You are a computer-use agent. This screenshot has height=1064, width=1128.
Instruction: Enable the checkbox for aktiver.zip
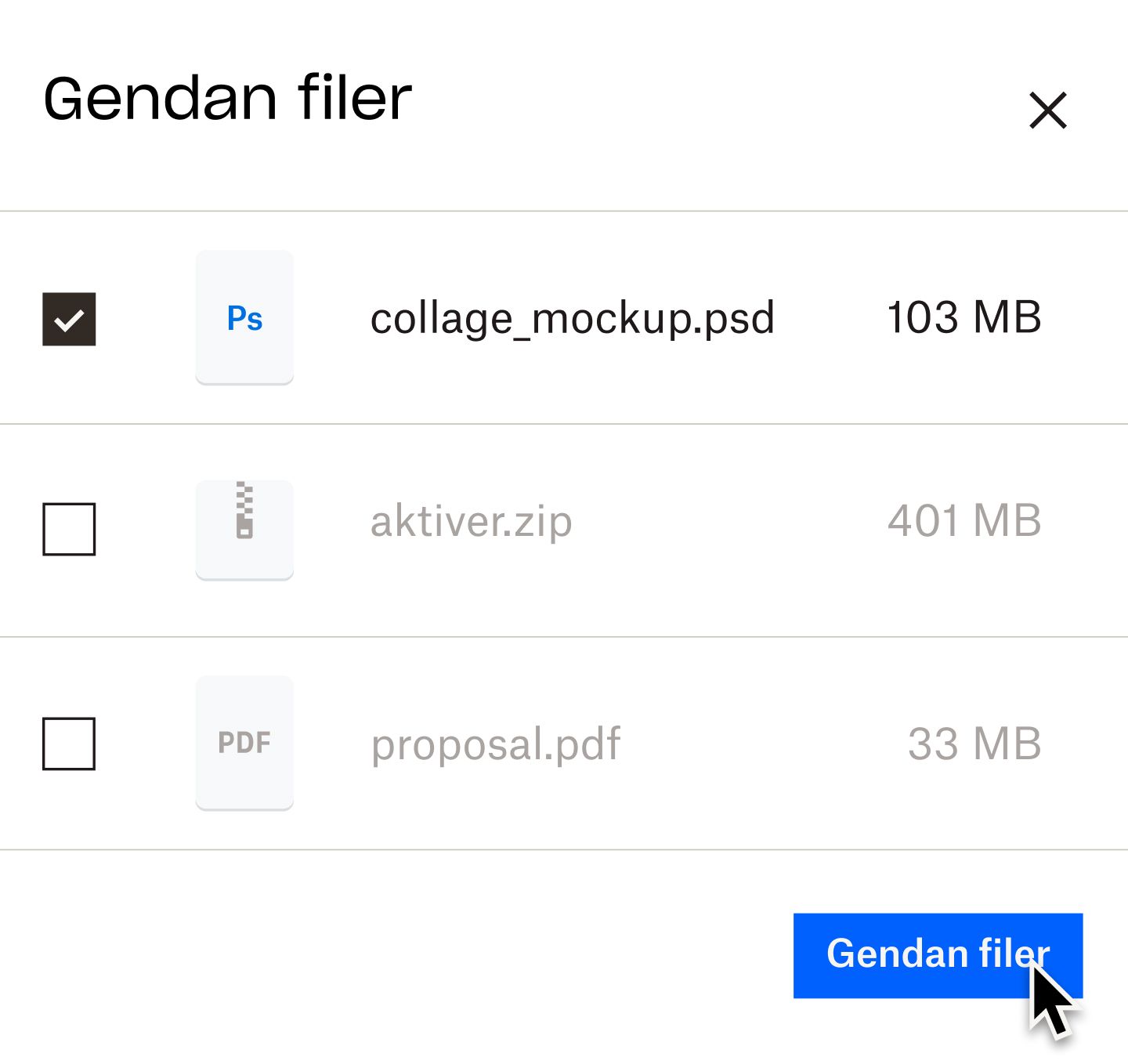70,529
